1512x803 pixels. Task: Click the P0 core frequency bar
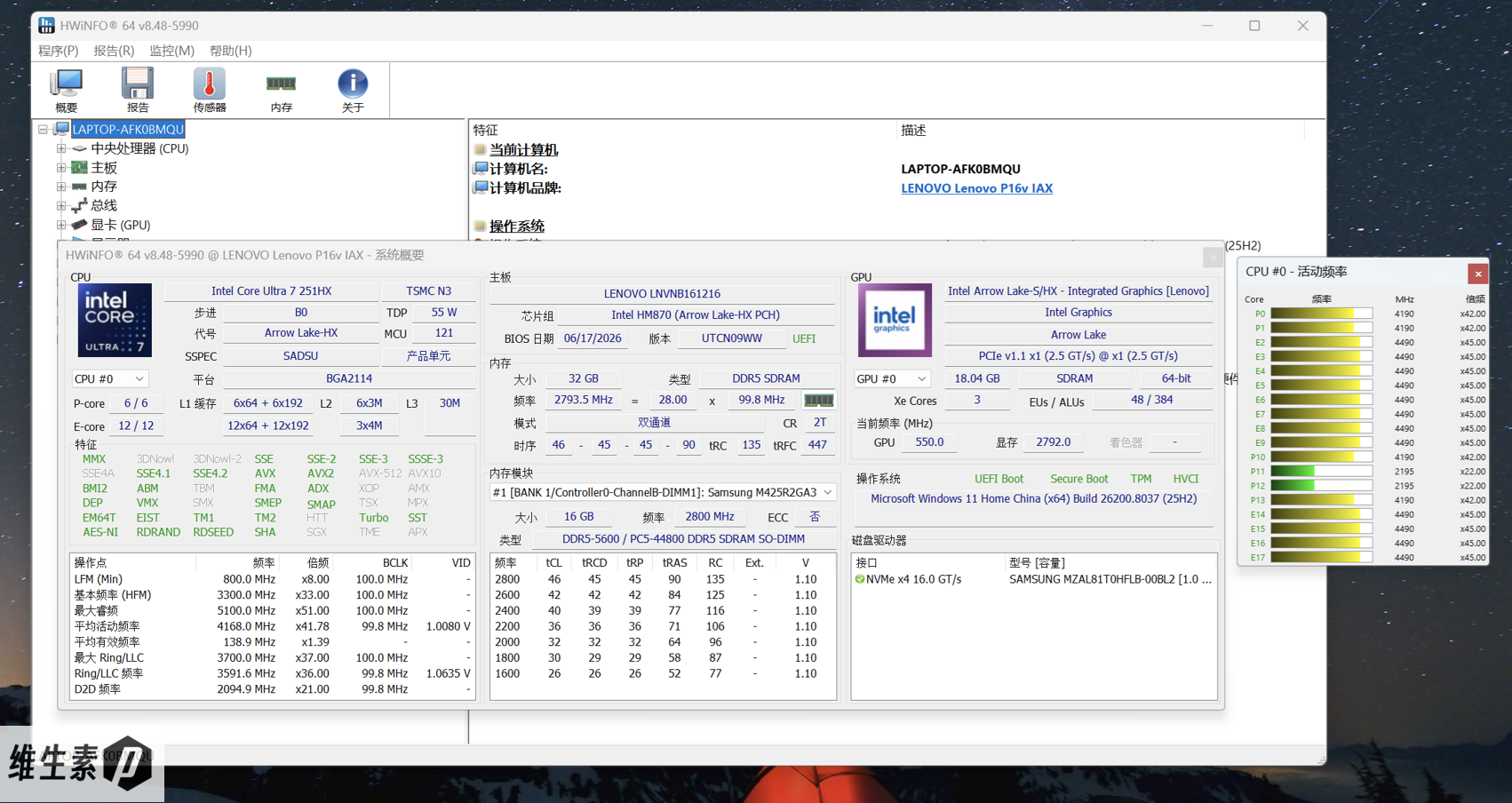click(x=1321, y=314)
